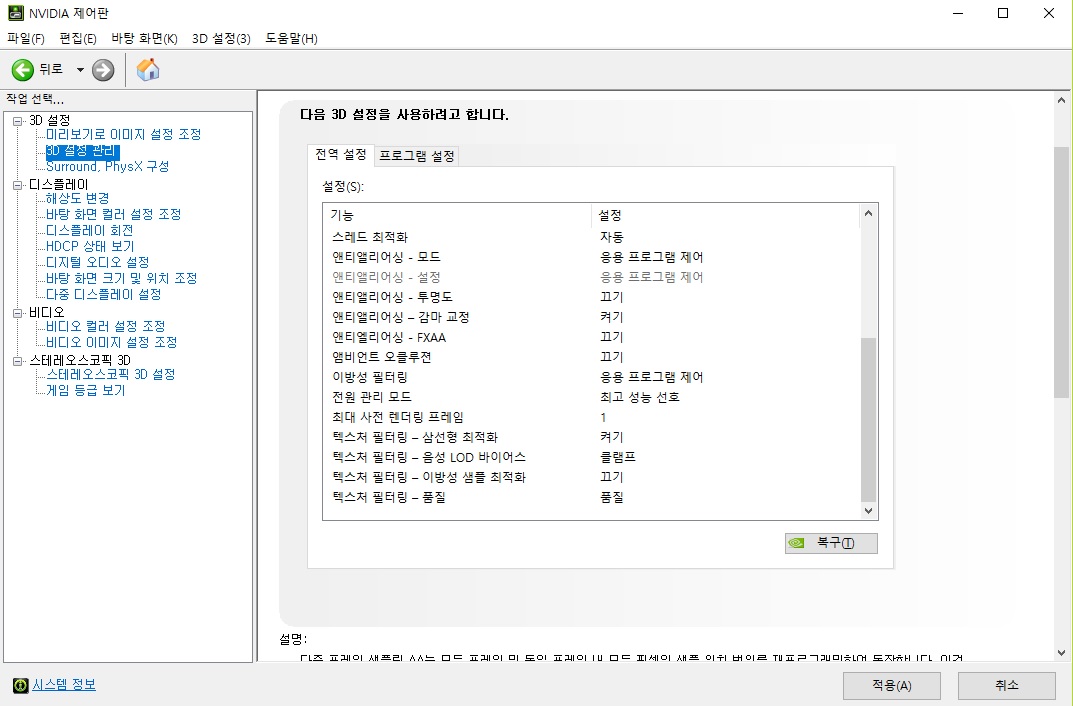Click the 기능 column header

pos(457,215)
